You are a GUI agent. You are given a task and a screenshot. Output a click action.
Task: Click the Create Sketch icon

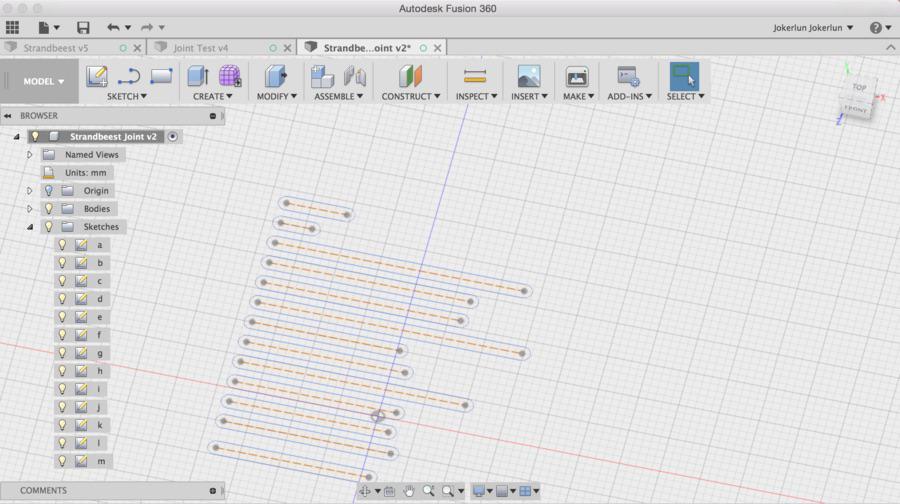pos(97,76)
